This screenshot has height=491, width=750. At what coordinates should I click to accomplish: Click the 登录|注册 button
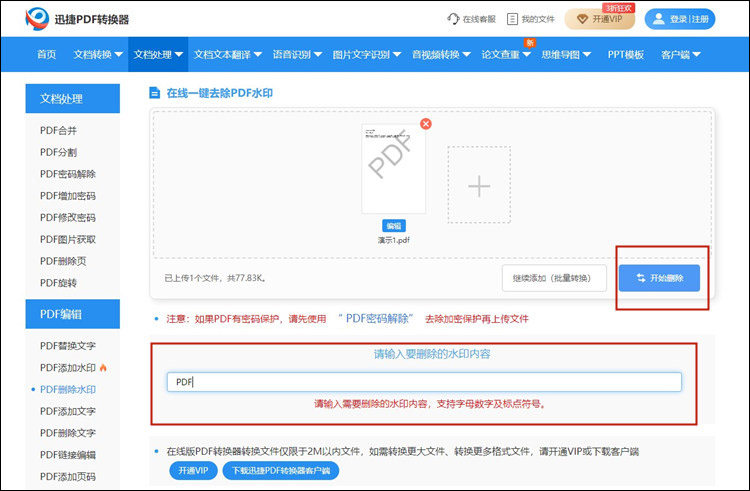click(x=680, y=19)
